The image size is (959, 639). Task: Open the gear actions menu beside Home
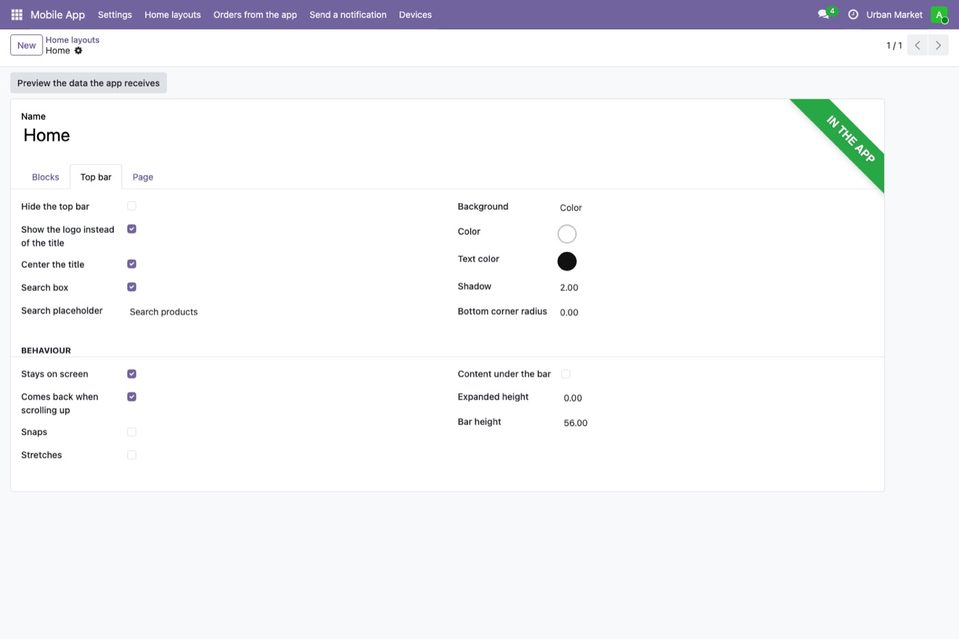point(78,51)
